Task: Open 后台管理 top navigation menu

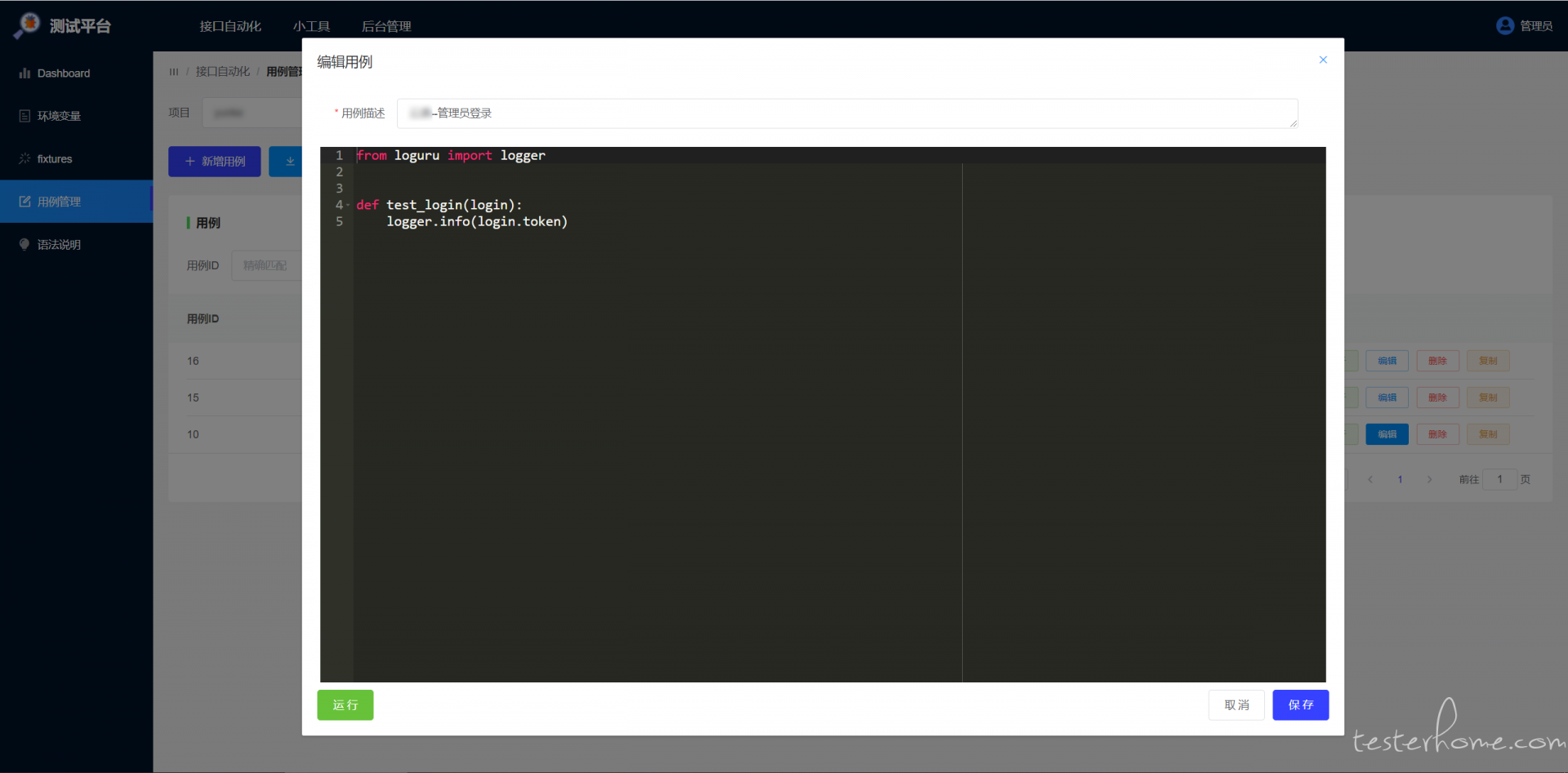Action: [386, 26]
